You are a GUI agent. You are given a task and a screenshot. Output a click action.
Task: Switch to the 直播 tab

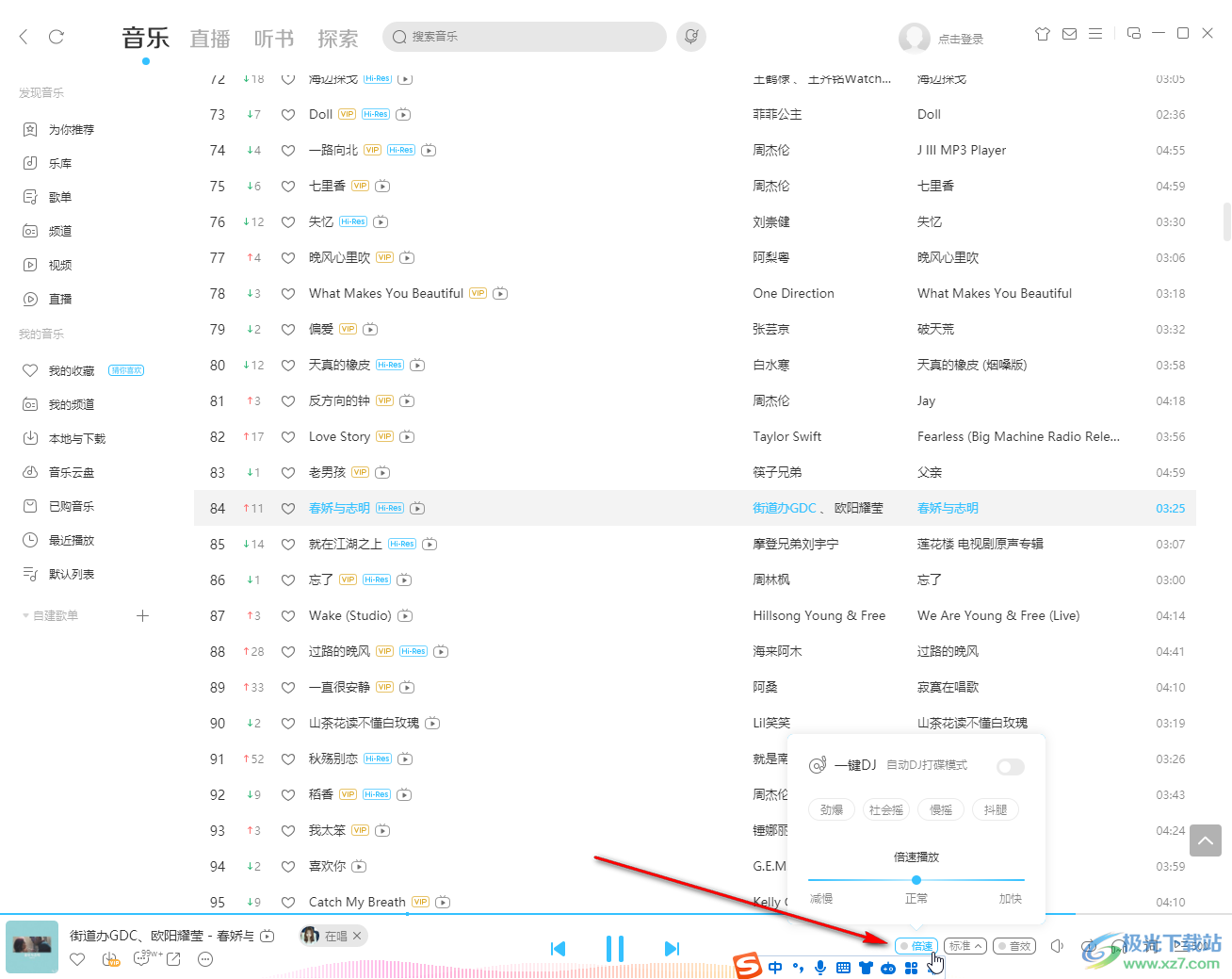tap(210, 39)
